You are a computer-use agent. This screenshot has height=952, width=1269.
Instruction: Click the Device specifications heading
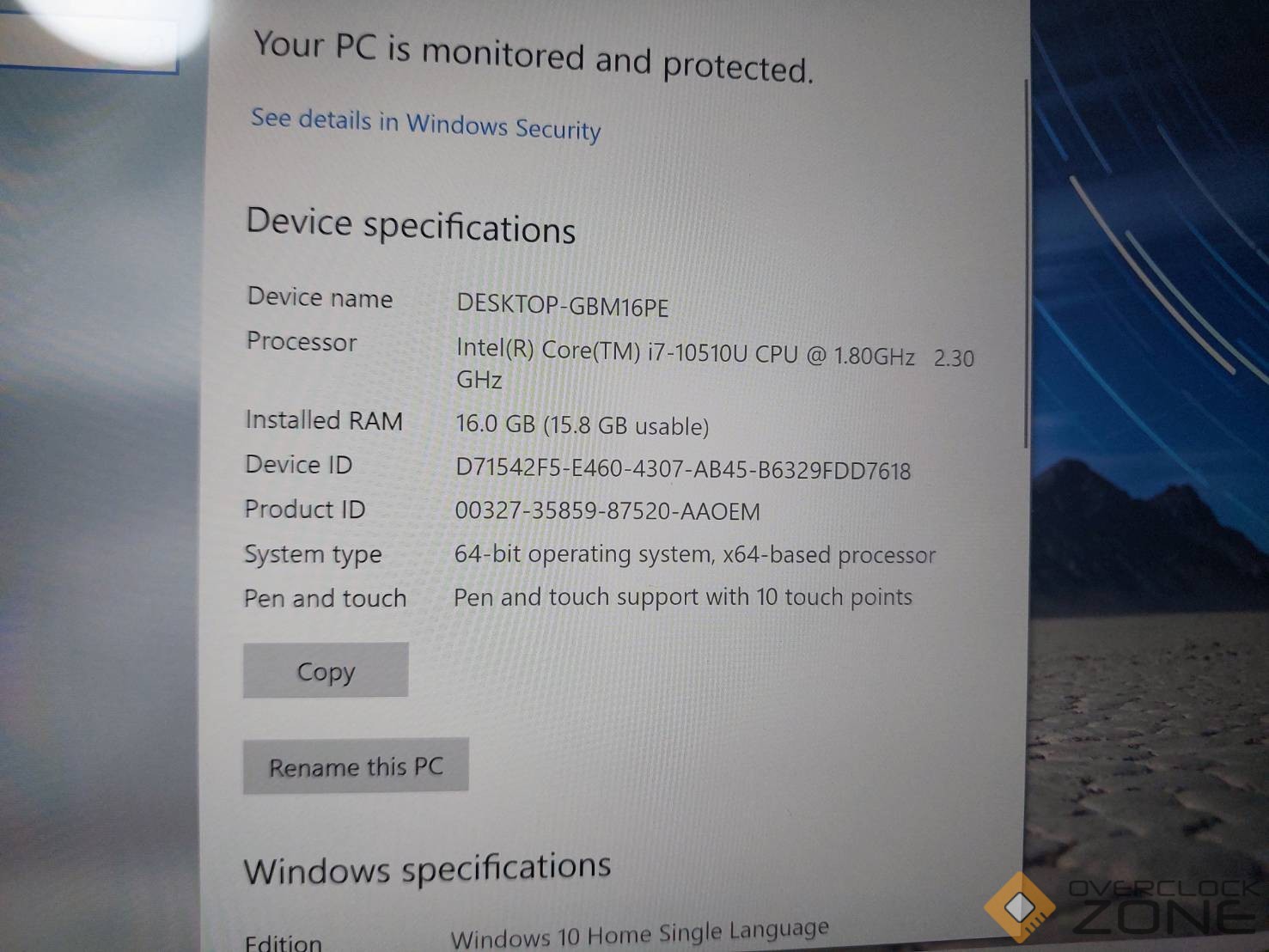point(411,226)
